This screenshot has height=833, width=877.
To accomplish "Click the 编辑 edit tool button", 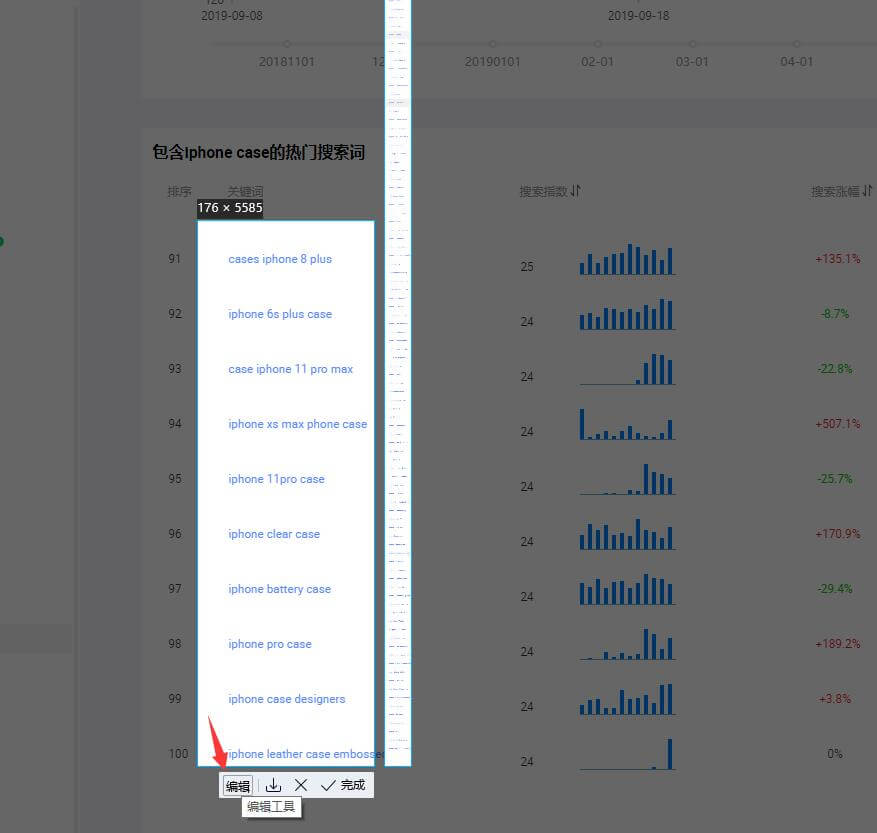I will [x=237, y=786].
